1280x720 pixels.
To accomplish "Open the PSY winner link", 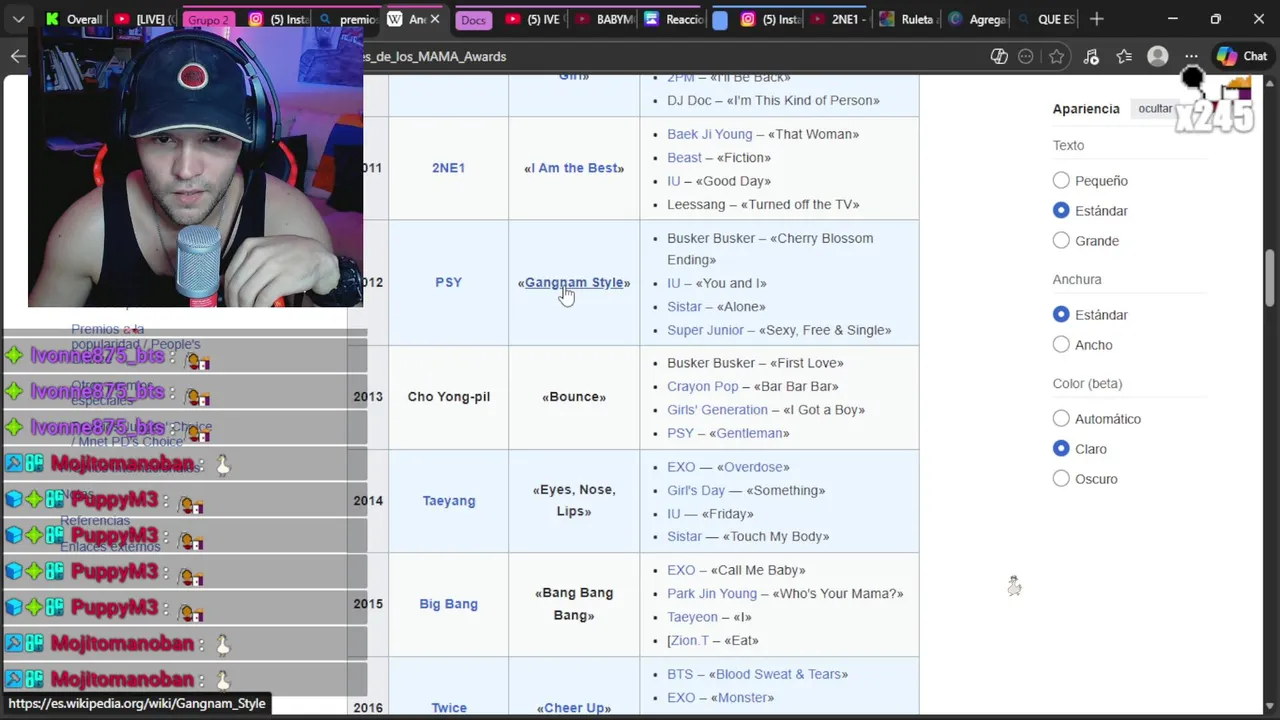I will [448, 282].
